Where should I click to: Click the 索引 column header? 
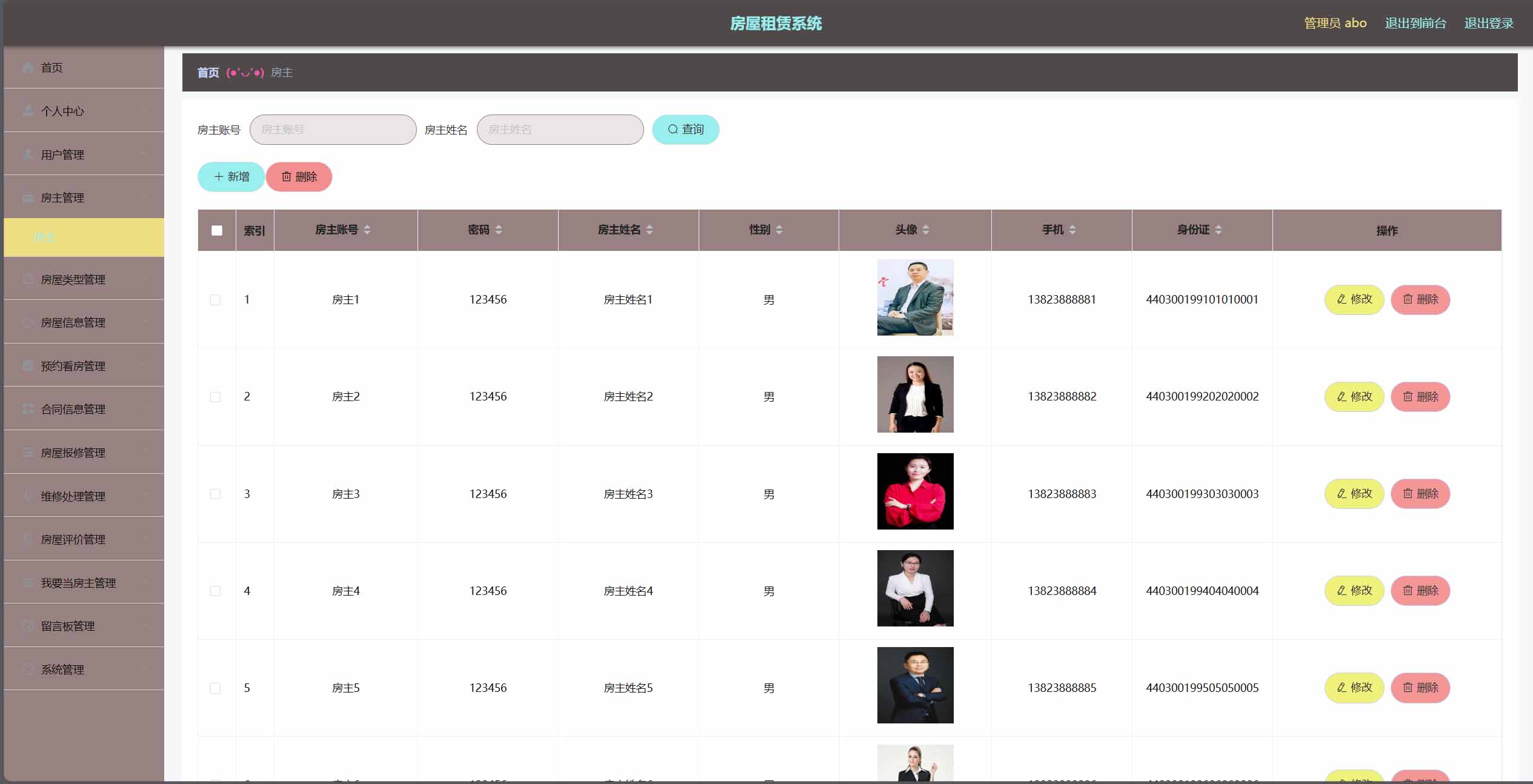pos(254,230)
